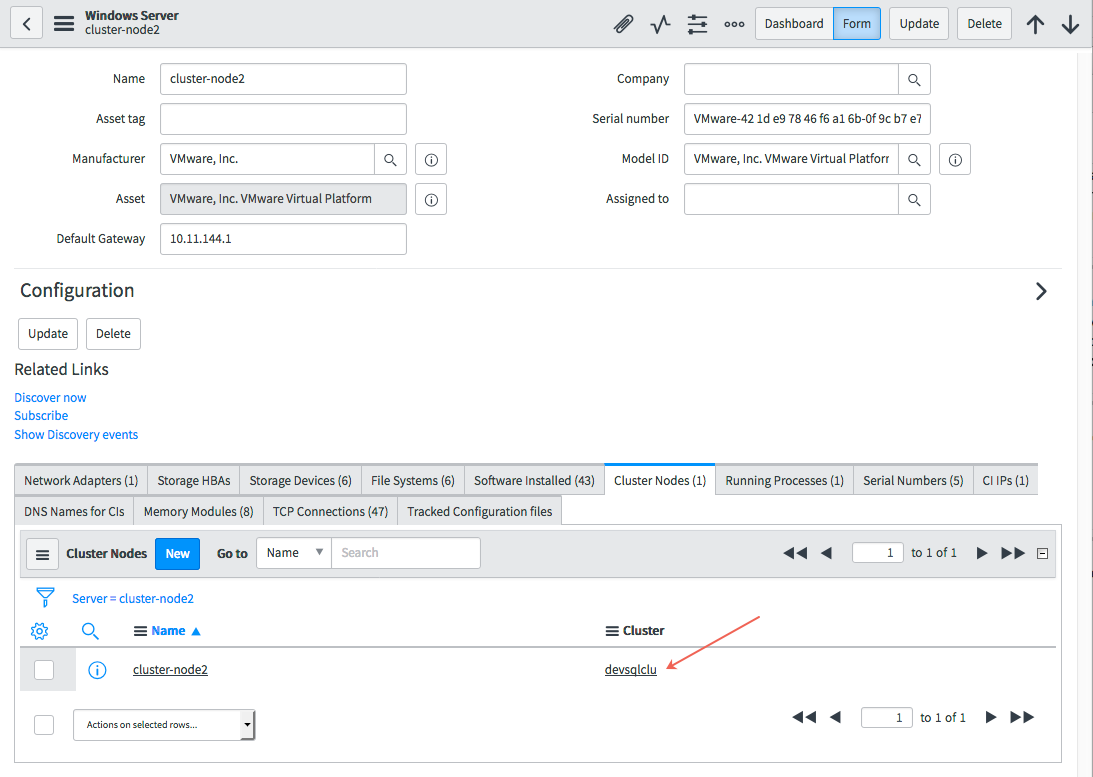
Task: Preview Manufacturer record info icon
Action: click(431, 160)
